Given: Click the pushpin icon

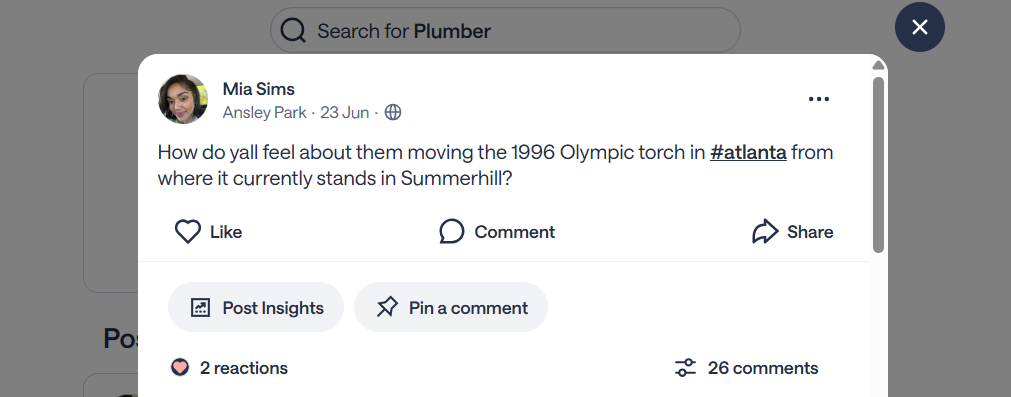Looking at the screenshot, I should pyautogui.click(x=387, y=307).
